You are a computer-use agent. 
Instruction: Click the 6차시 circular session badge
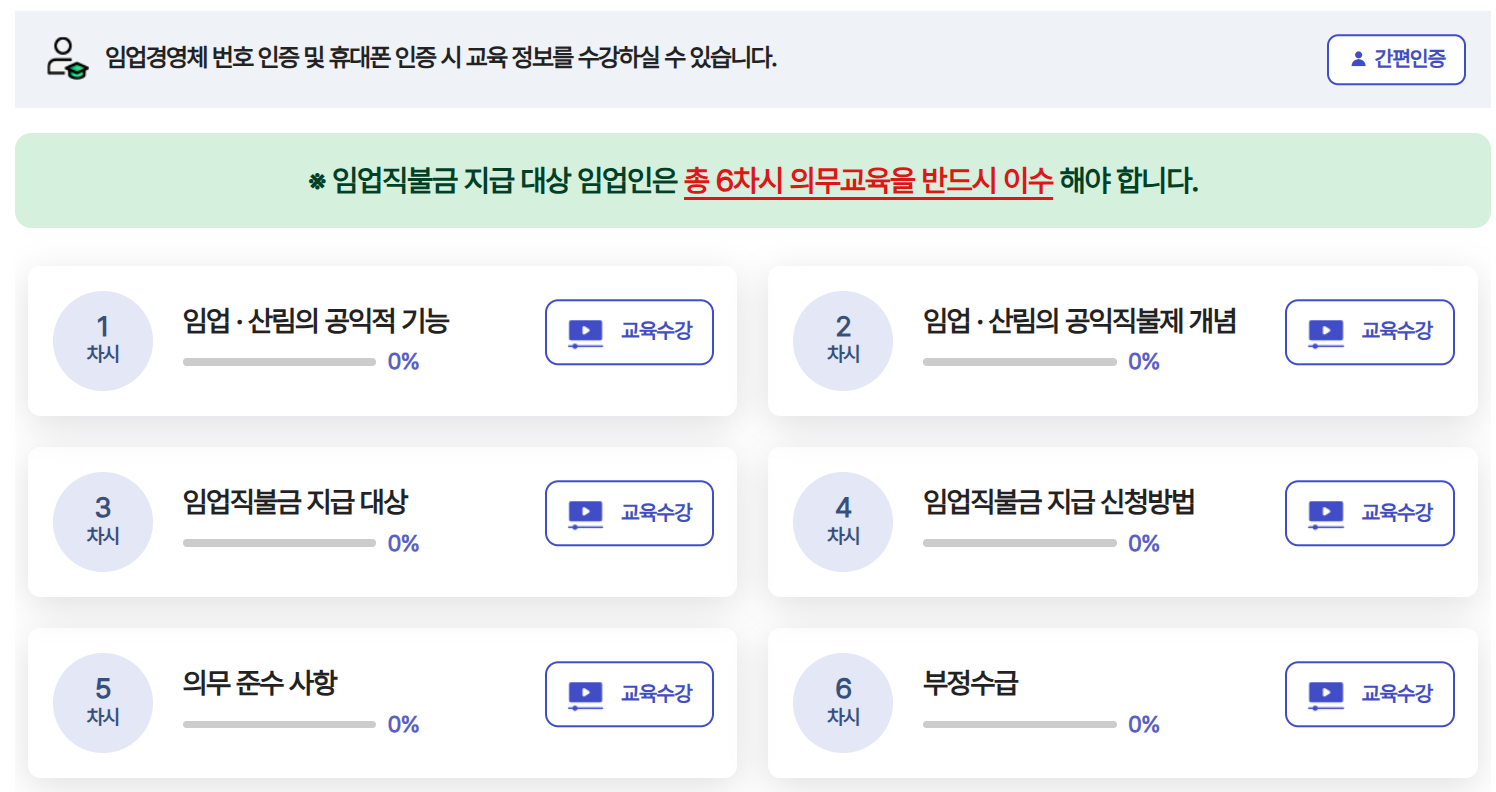coord(843,702)
